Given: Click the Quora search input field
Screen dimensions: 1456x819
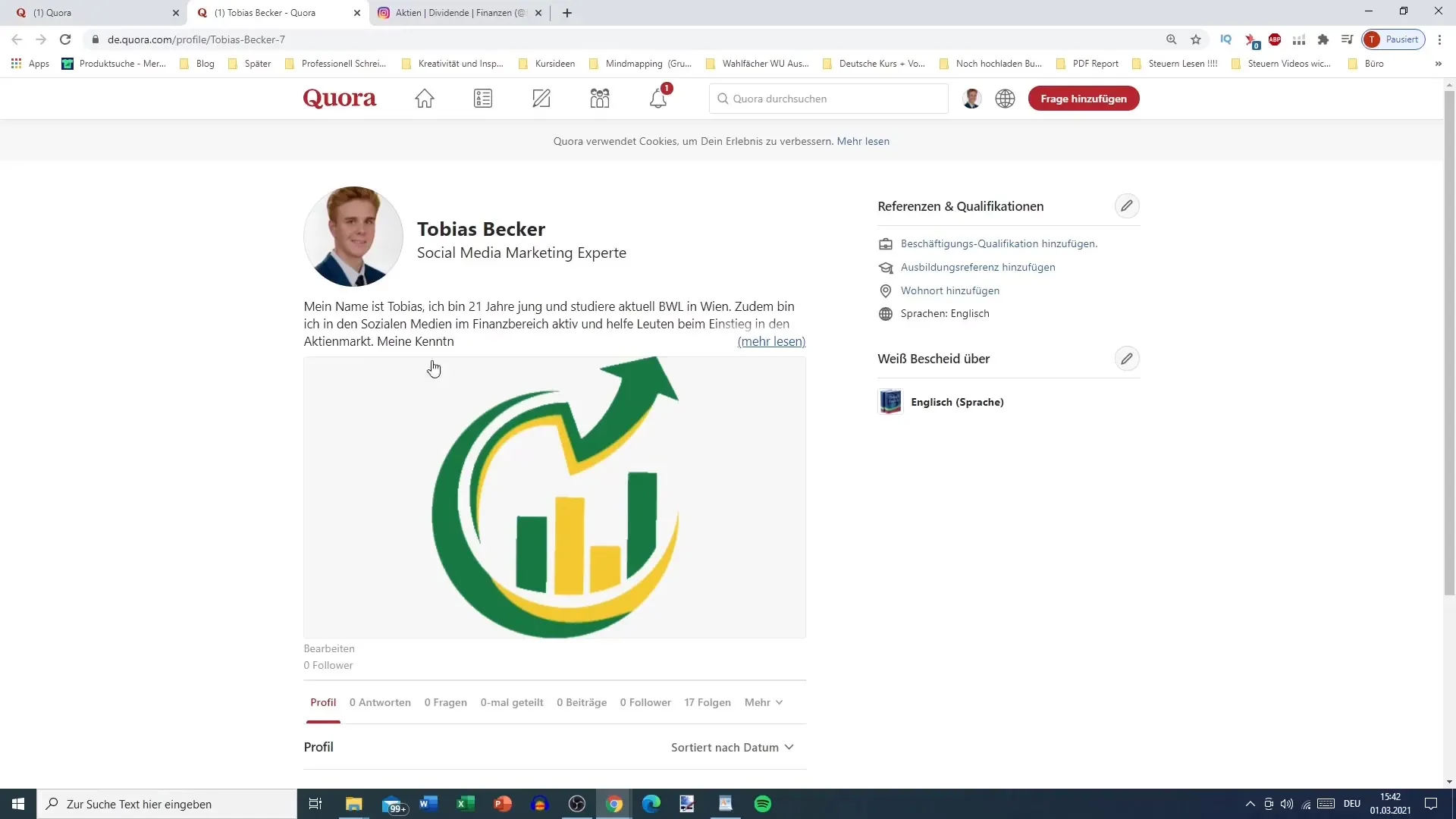Looking at the screenshot, I should [831, 98].
